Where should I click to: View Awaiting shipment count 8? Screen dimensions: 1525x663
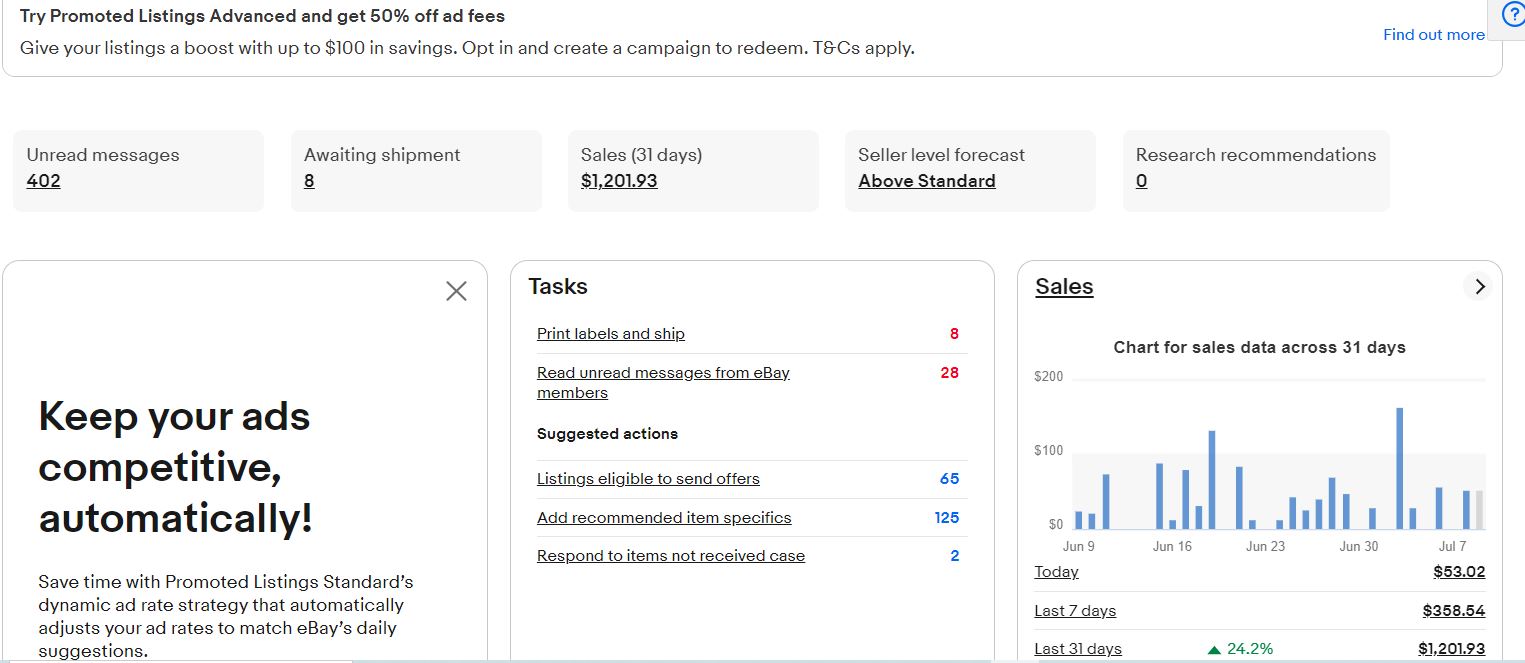309,181
